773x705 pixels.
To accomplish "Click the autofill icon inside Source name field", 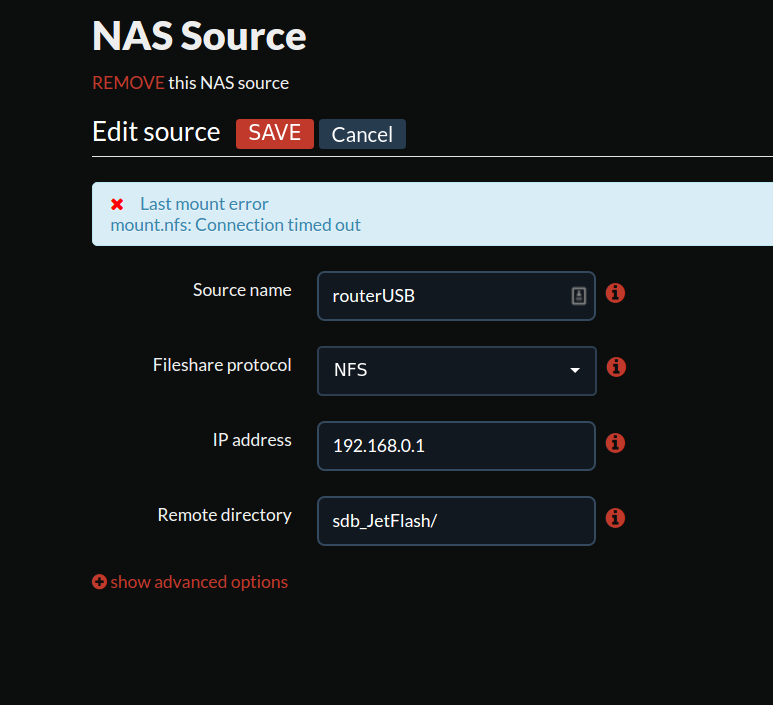I will click(x=579, y=296).
